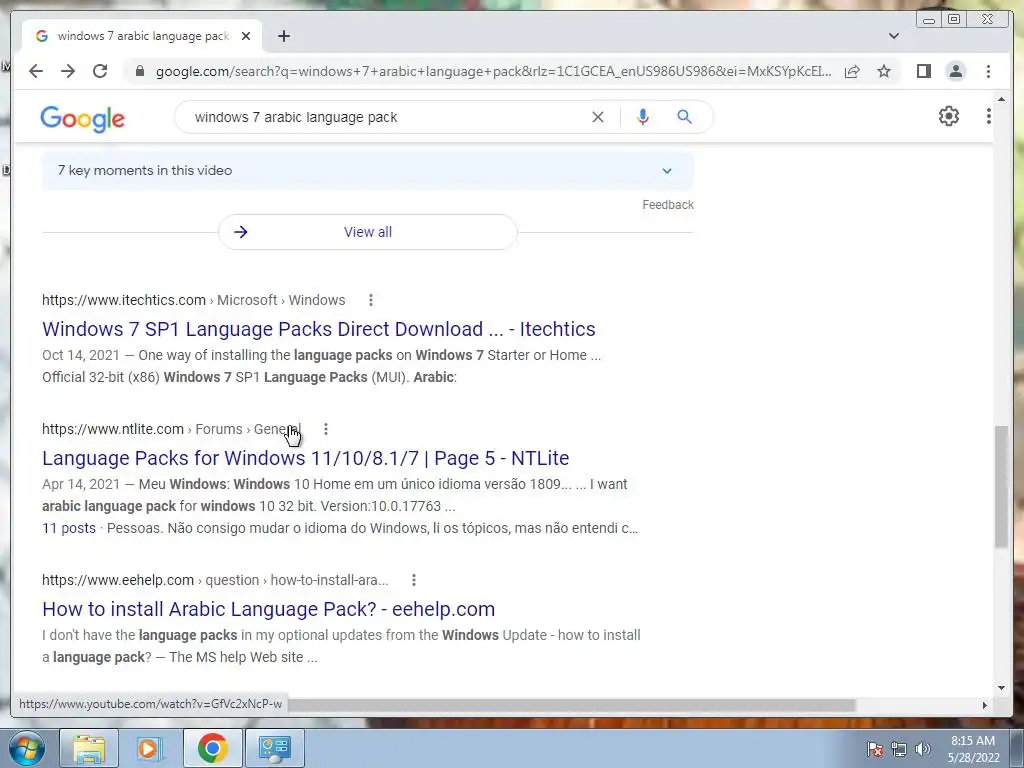This screenshot has height=768, width=1024.
Task: Click in the Google search input field
Action: (385, 117)
